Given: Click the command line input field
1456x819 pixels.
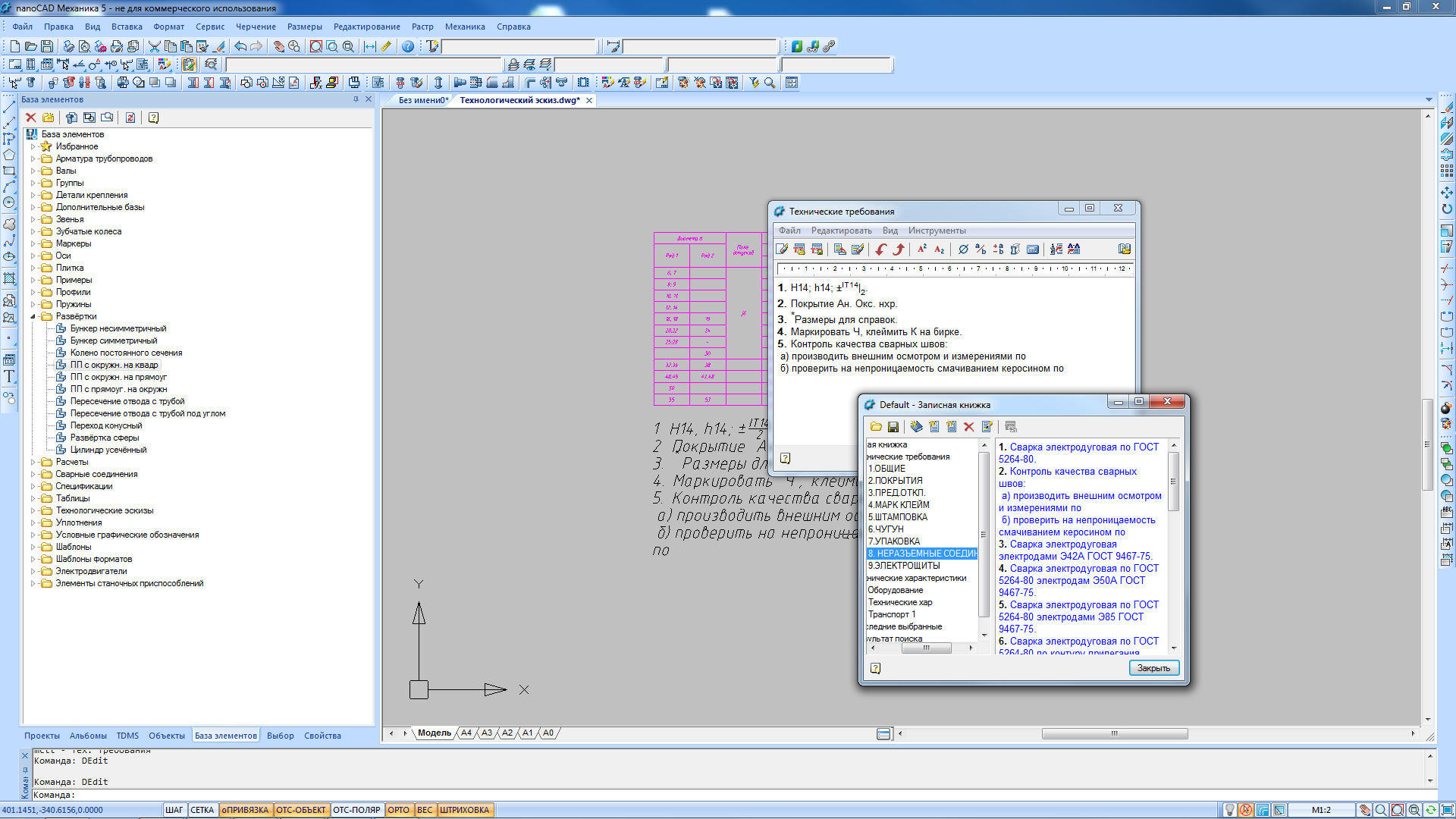Looking at the screenshot, I should (x=728, y=795).
